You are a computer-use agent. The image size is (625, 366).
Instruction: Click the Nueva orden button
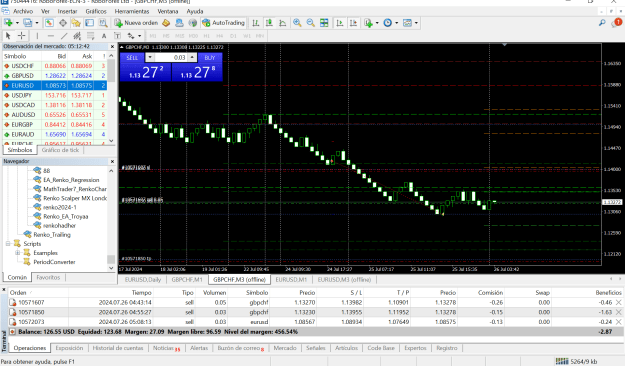tap(136, 23)
